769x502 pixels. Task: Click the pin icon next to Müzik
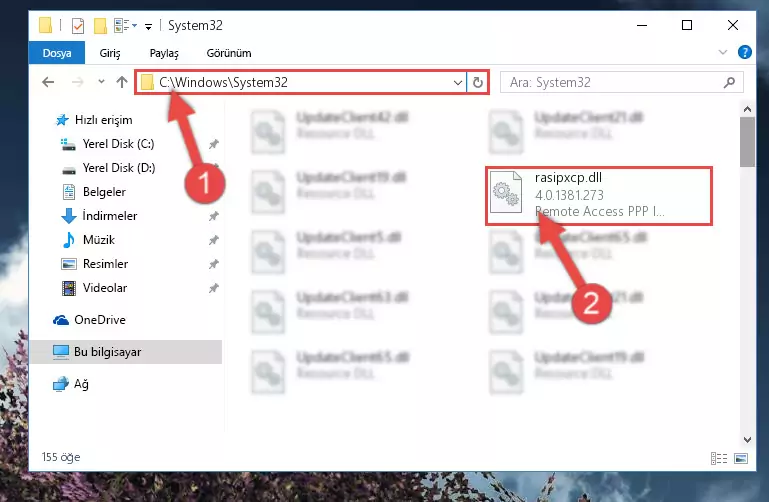pos(213,240)
